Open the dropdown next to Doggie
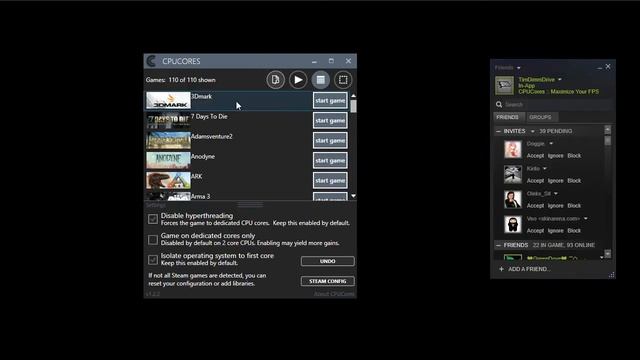Screen dimensions: 640x360 click(551, 144)
